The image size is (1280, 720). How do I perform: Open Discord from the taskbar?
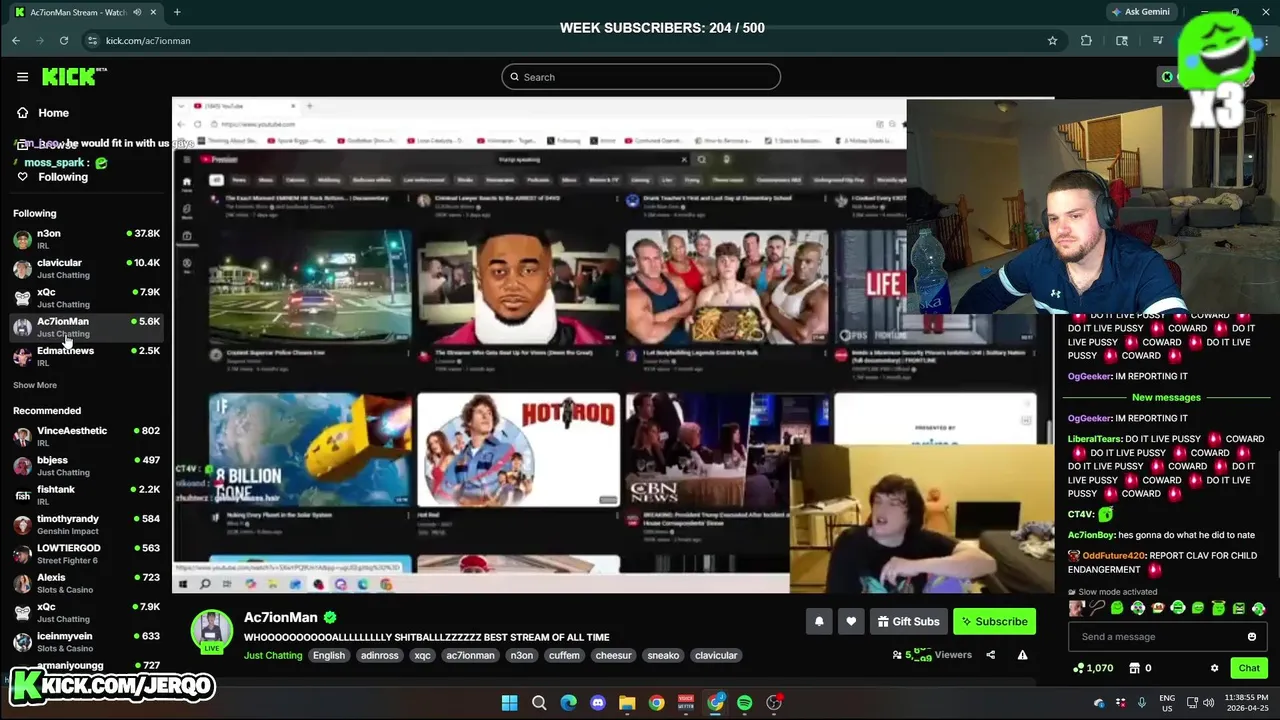[598, 703]
